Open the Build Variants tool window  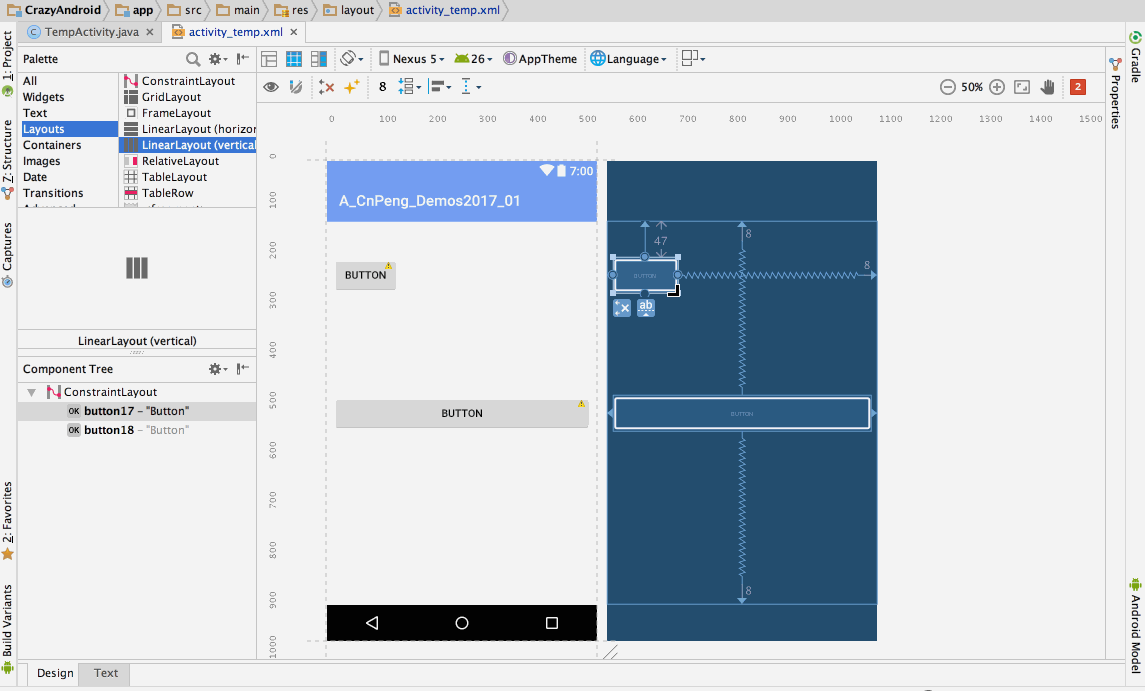7,628
